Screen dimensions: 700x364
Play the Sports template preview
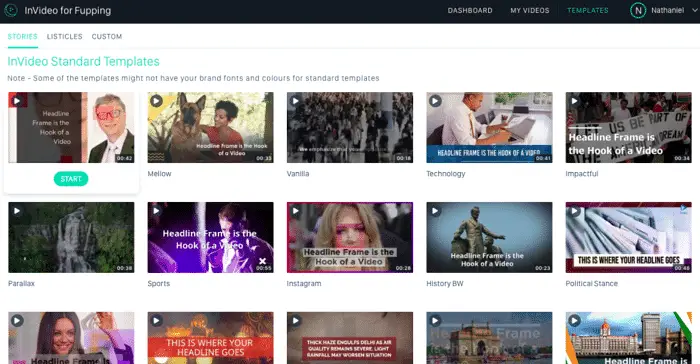pos(156,211)
